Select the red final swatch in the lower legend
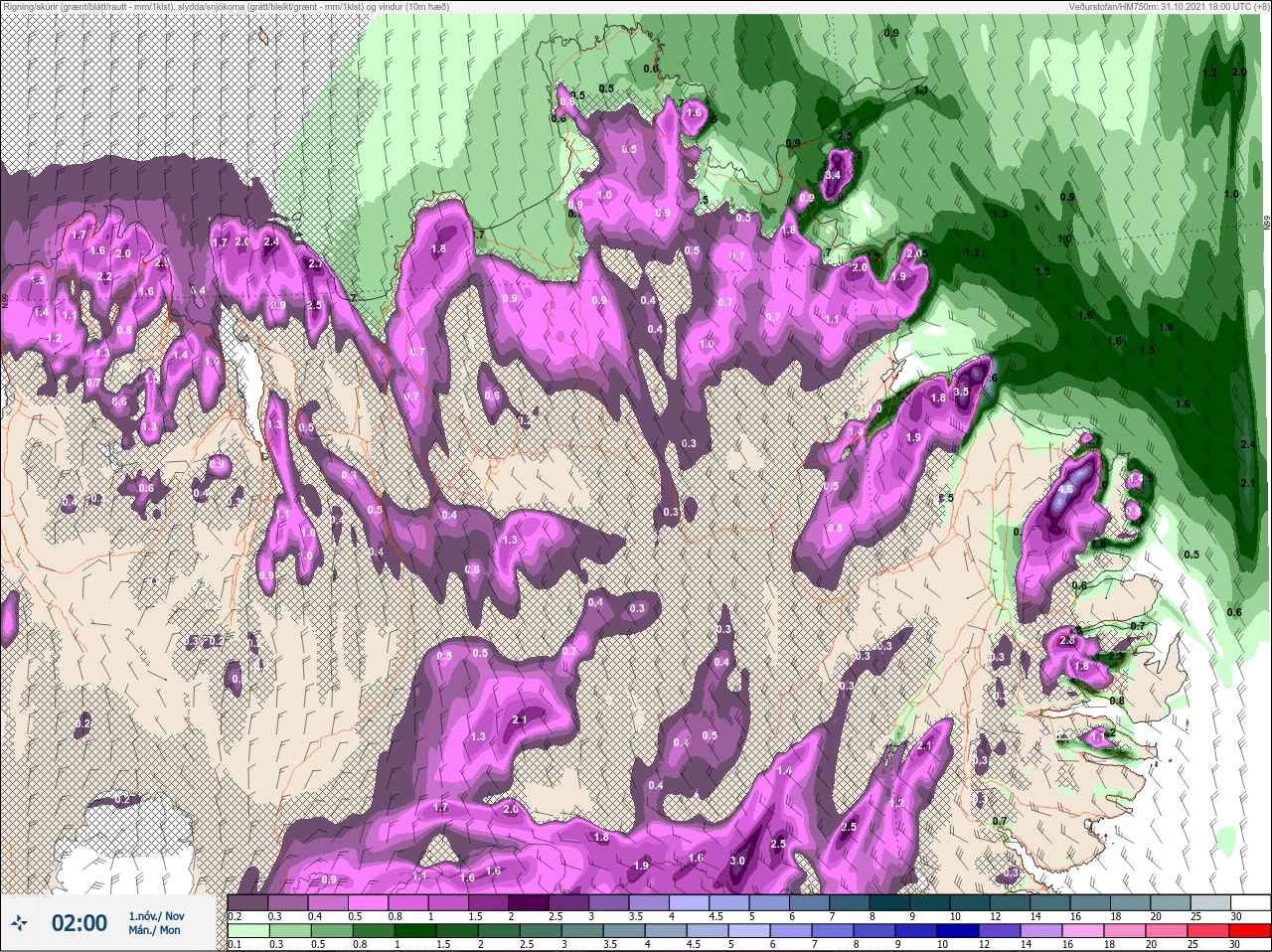 click(x=1249, y=931)
